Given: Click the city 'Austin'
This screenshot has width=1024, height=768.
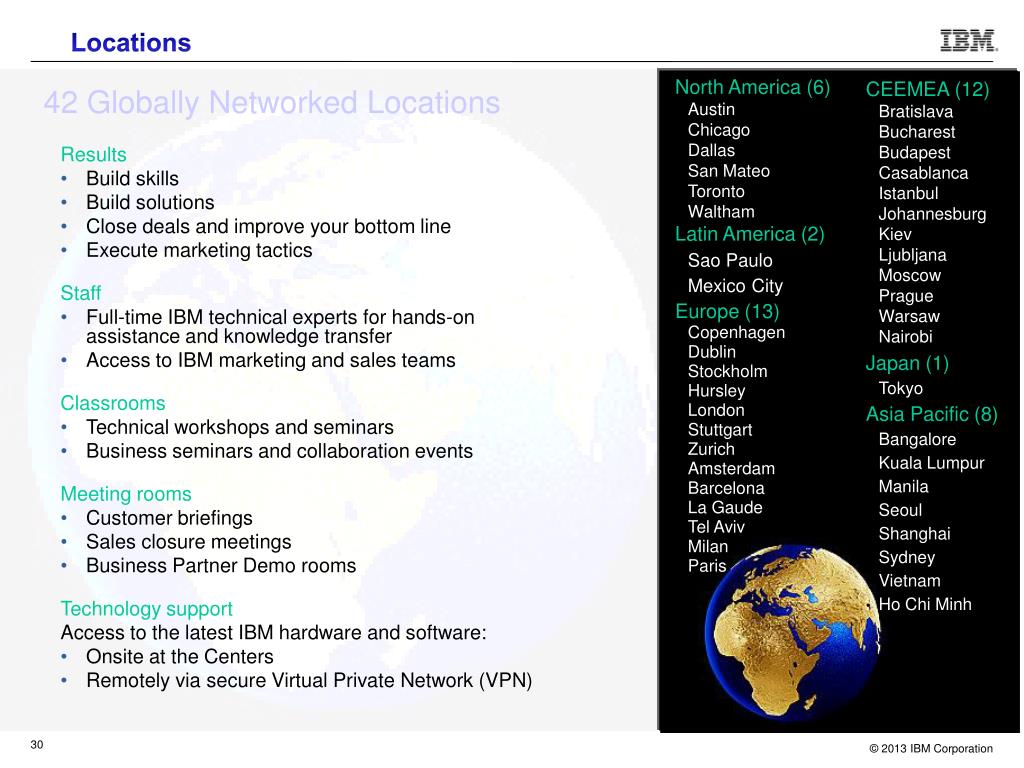Looking at the screenshot, I should coord(711,110).
